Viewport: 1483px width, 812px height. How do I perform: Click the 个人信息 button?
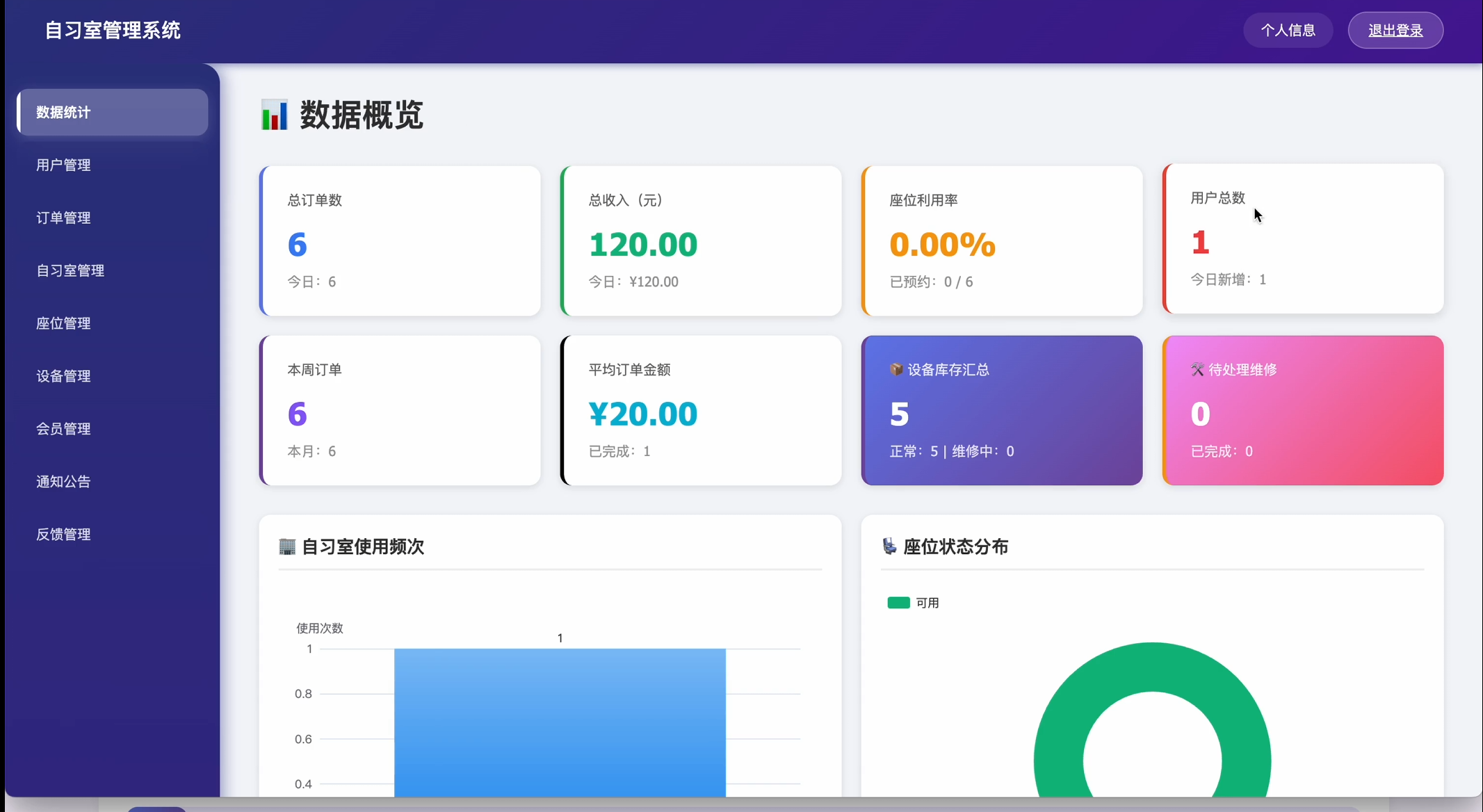[1288, 30]
